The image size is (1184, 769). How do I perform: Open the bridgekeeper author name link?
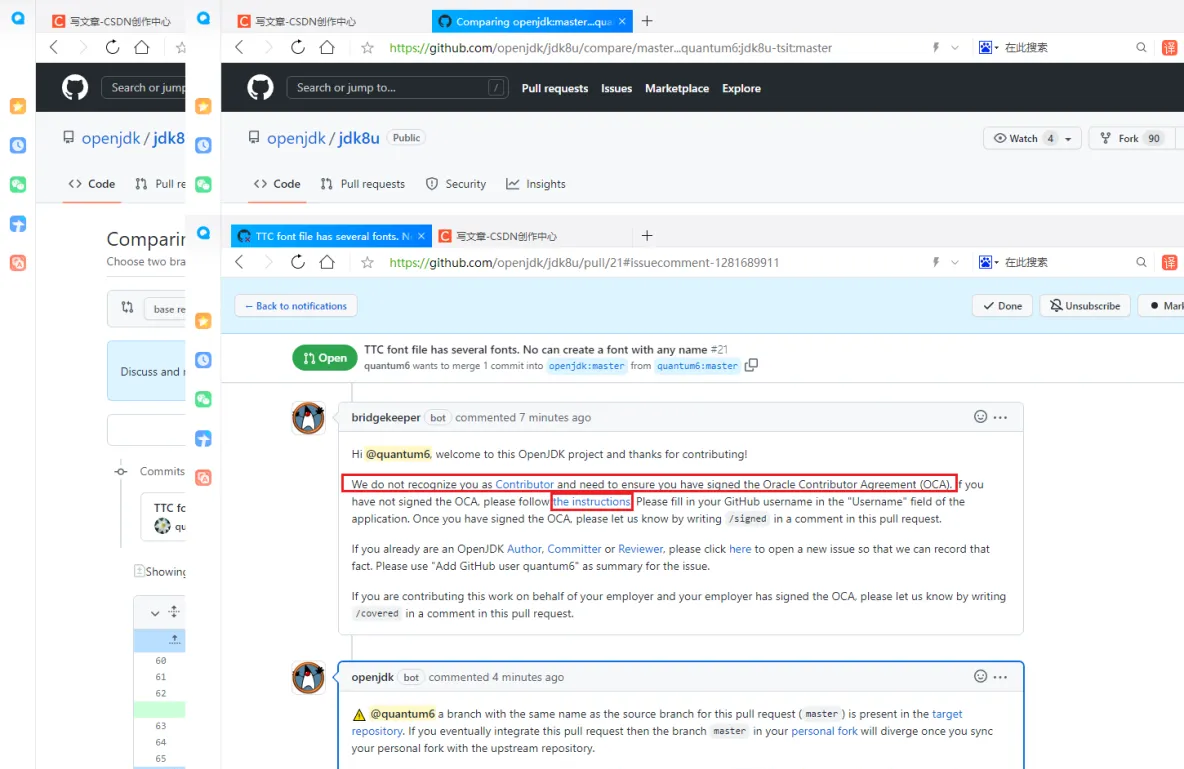[386, 418]
